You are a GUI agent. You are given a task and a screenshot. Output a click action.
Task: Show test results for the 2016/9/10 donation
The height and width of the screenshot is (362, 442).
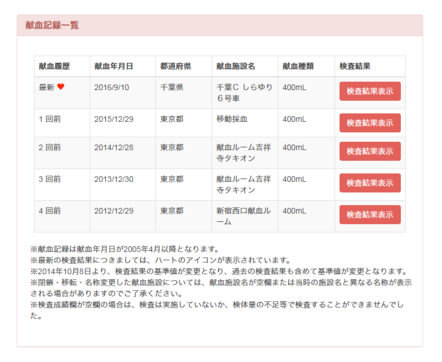(x=370, y=91)
